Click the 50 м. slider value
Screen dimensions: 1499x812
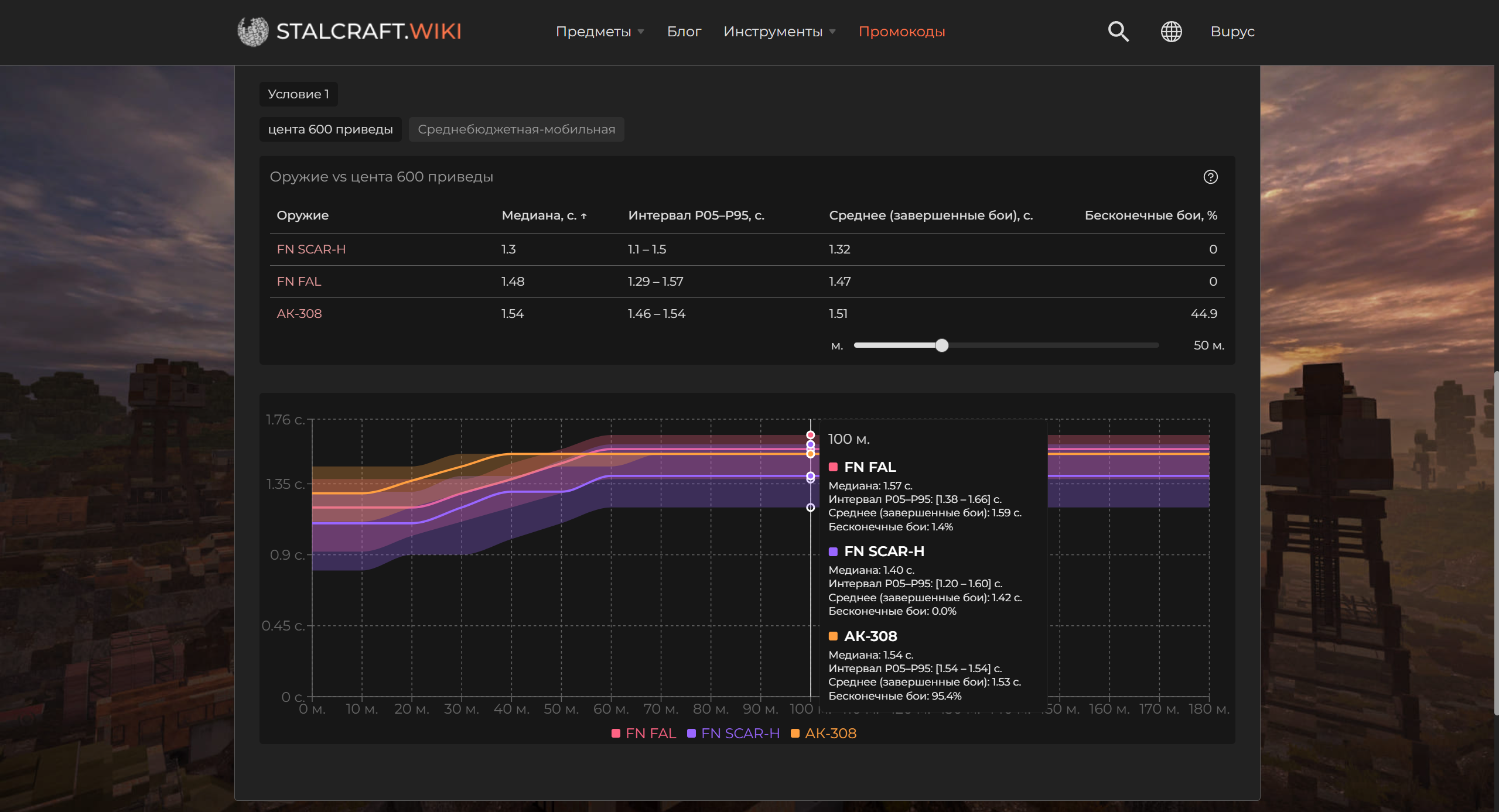coord(1208,345)
